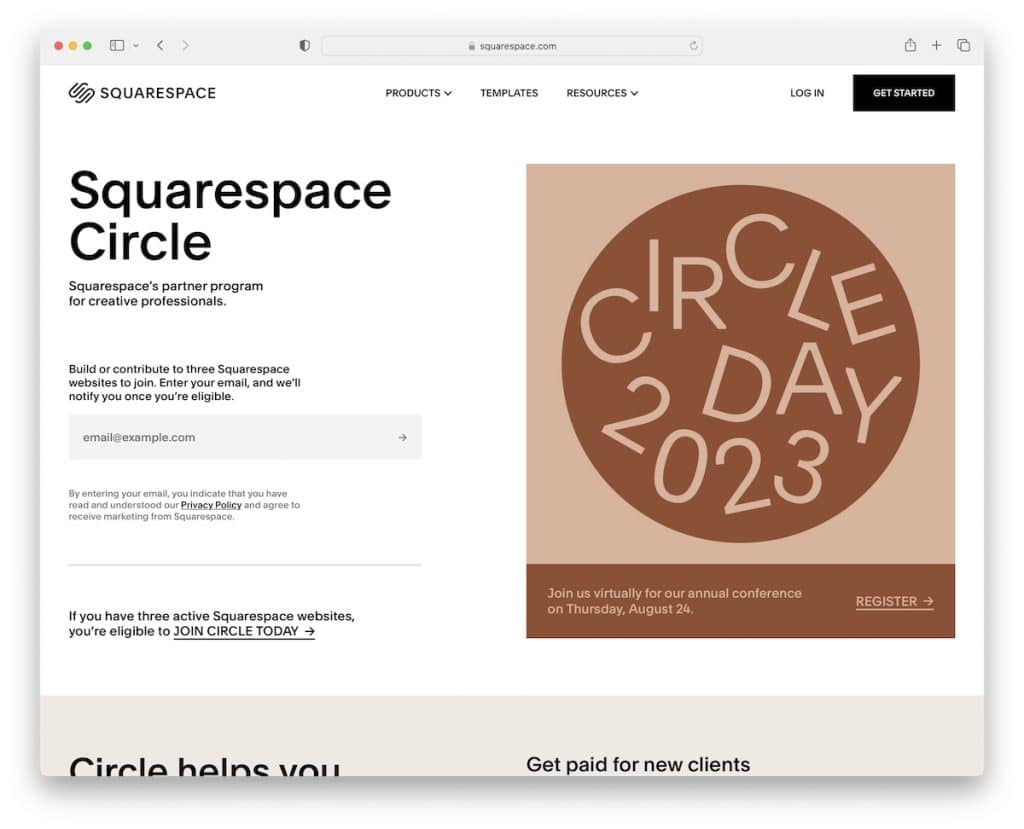Add a new tab with plus icon

tap(936, 45)
